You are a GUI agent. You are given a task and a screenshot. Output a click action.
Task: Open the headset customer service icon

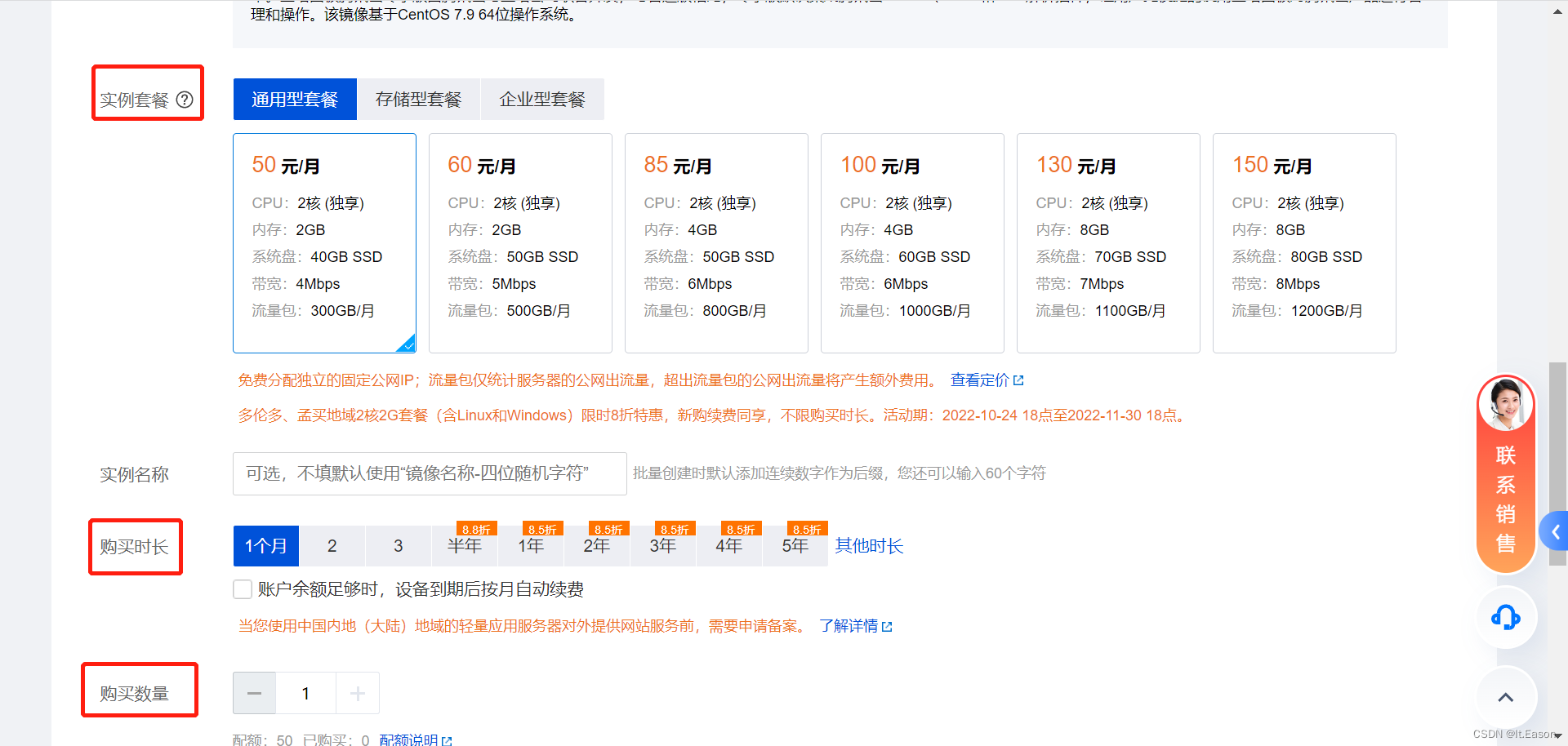1506,617
